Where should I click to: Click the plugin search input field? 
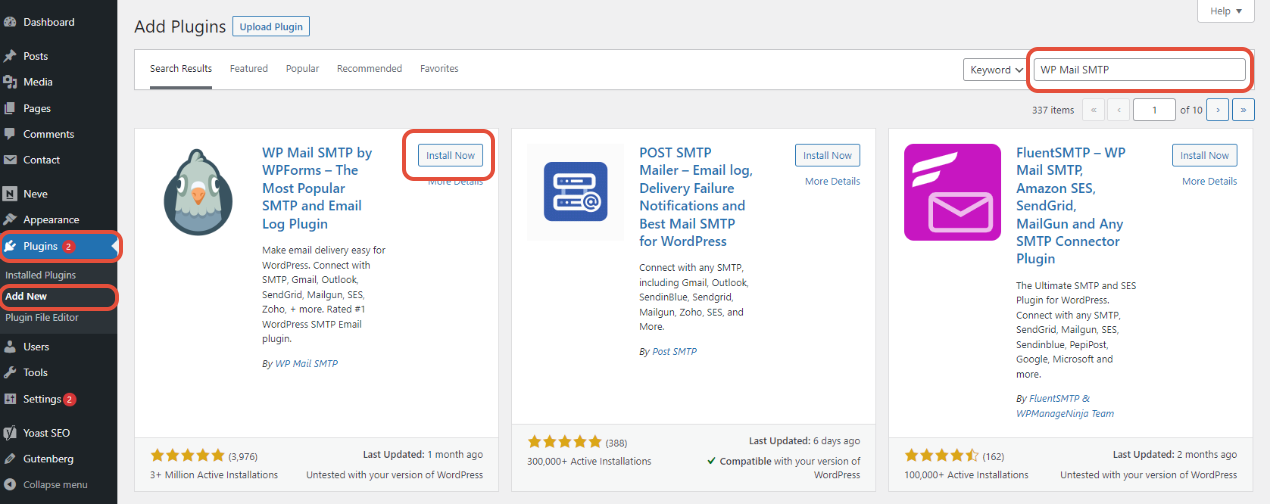[x=1140, y=70]
